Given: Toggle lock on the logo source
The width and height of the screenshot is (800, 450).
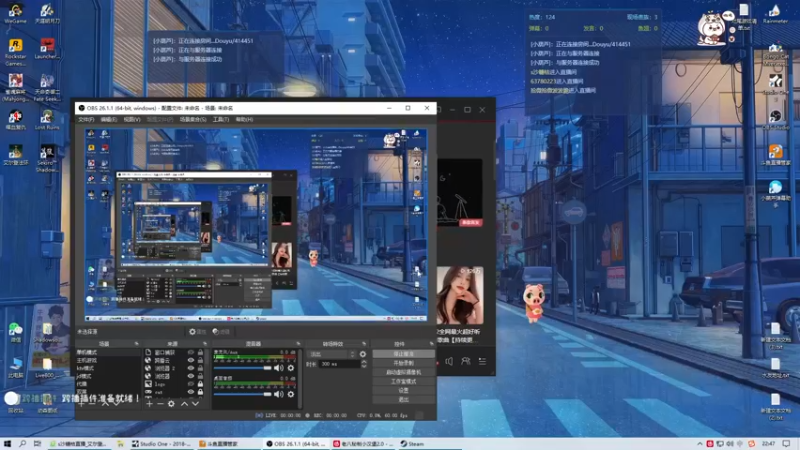Looking at the screenshot, I should click(x=201, y=384).
